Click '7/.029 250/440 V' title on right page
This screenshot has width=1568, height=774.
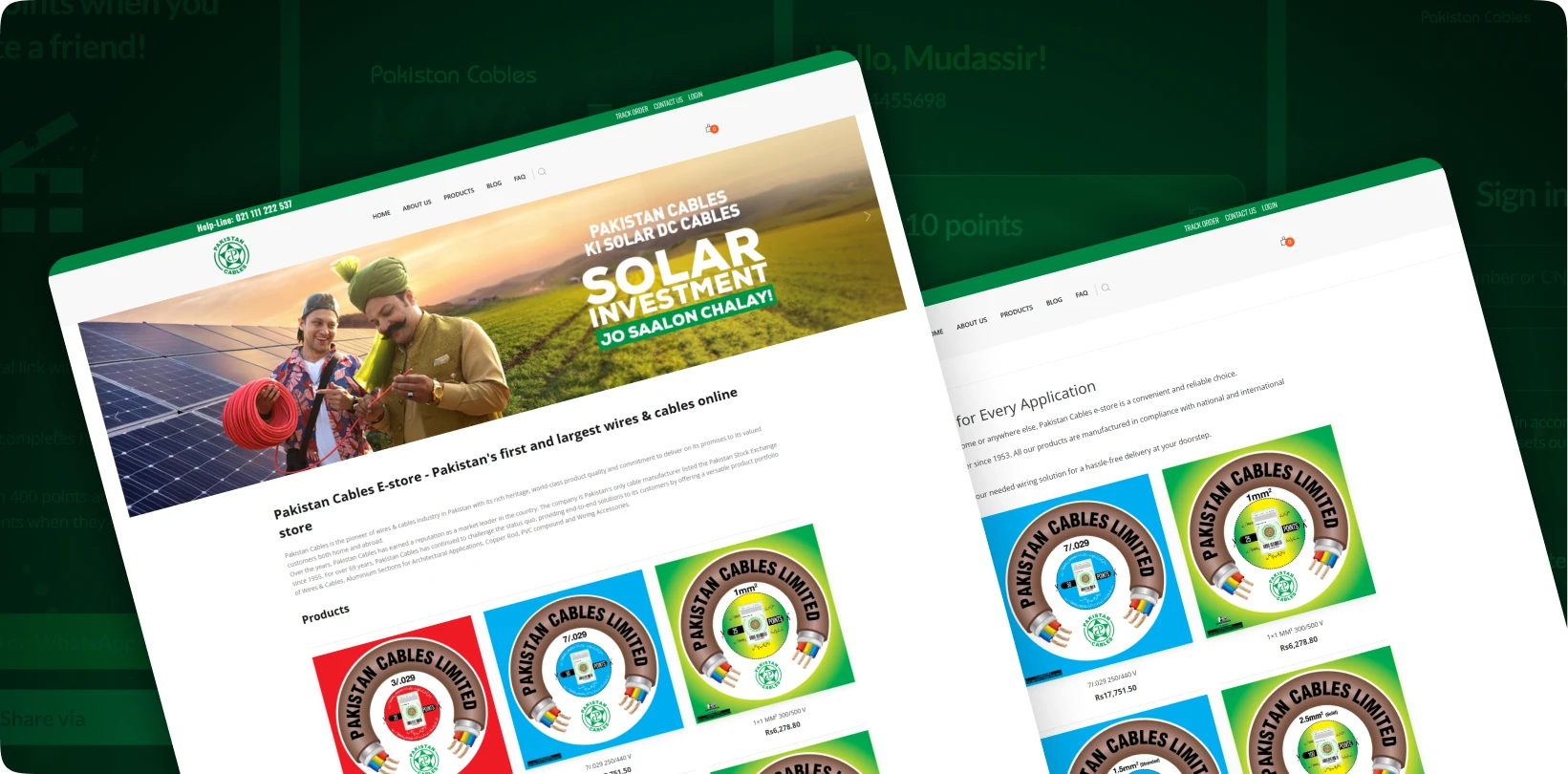[1111, 679]
